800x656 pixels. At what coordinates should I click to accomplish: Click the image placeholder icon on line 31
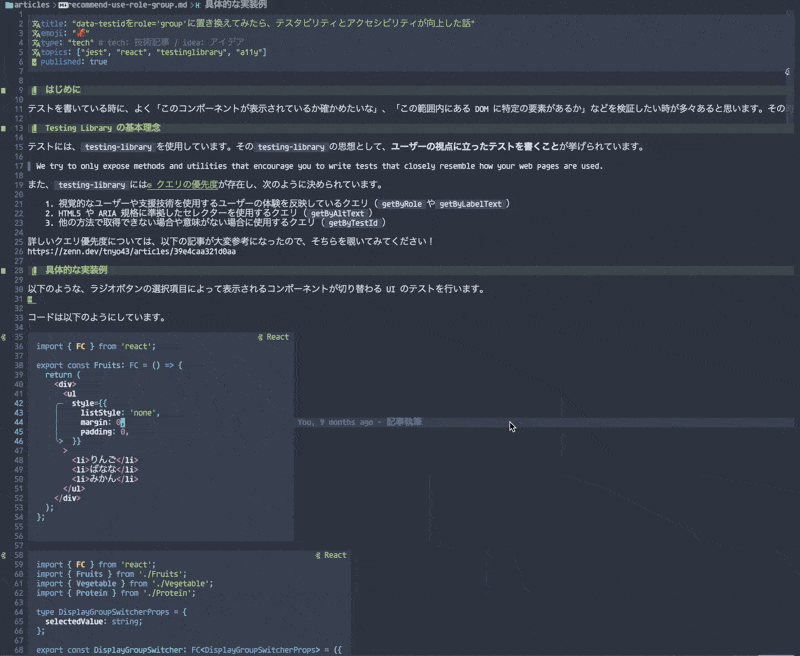(31, 299)
